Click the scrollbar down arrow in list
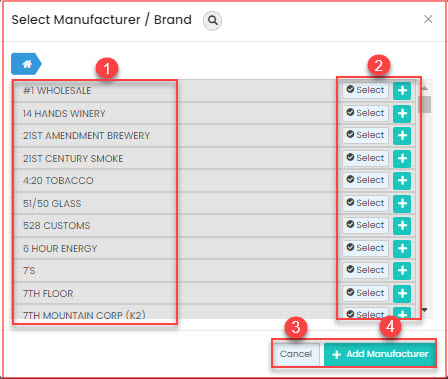 tap(424, 310)
